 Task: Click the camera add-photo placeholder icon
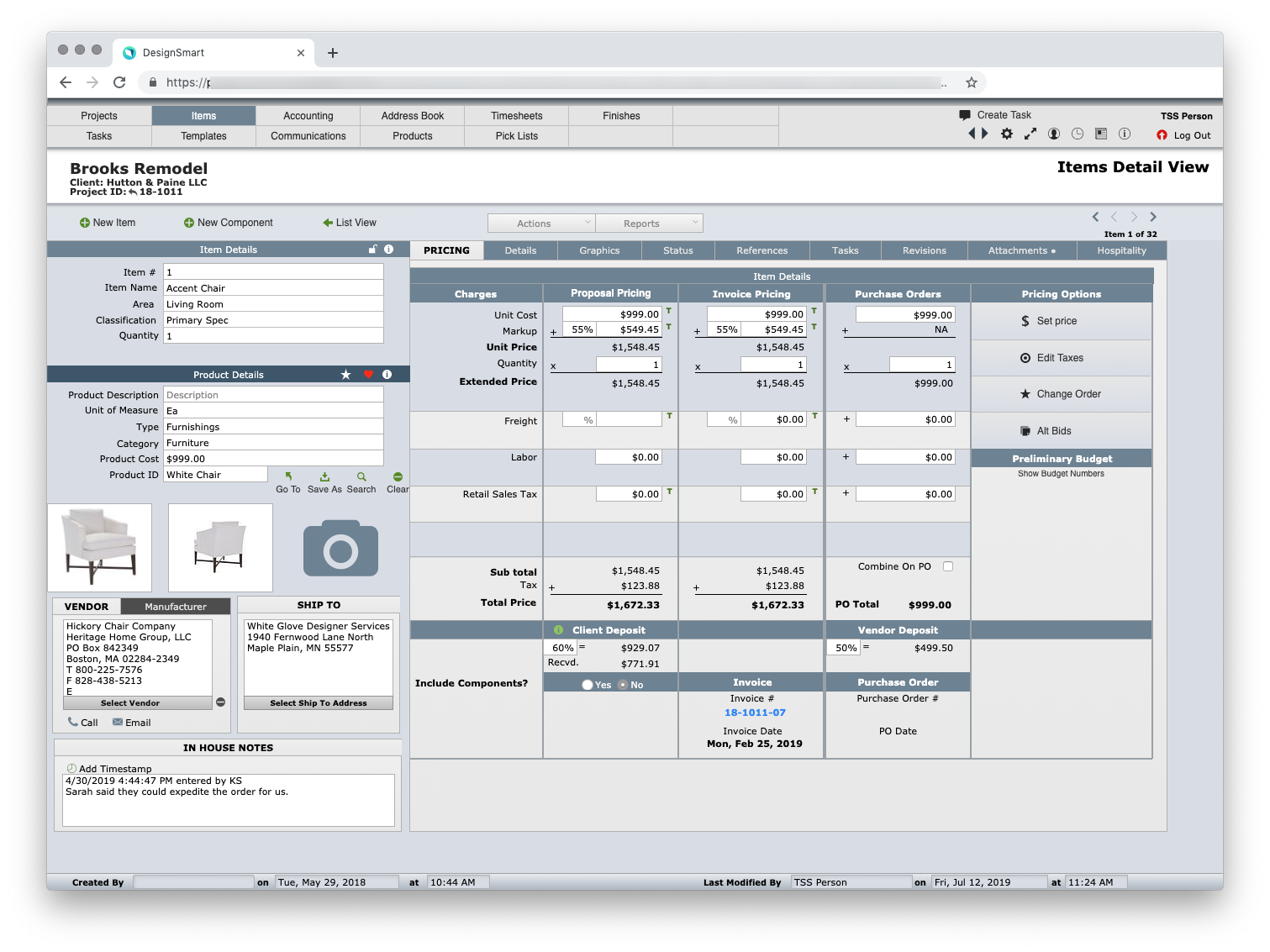click(340, 548)
